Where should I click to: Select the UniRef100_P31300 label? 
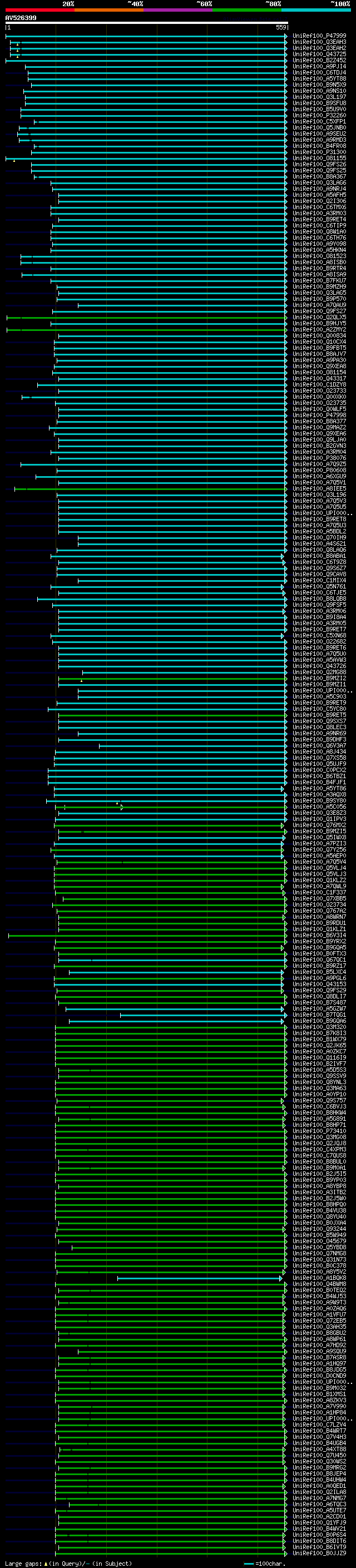319,152
